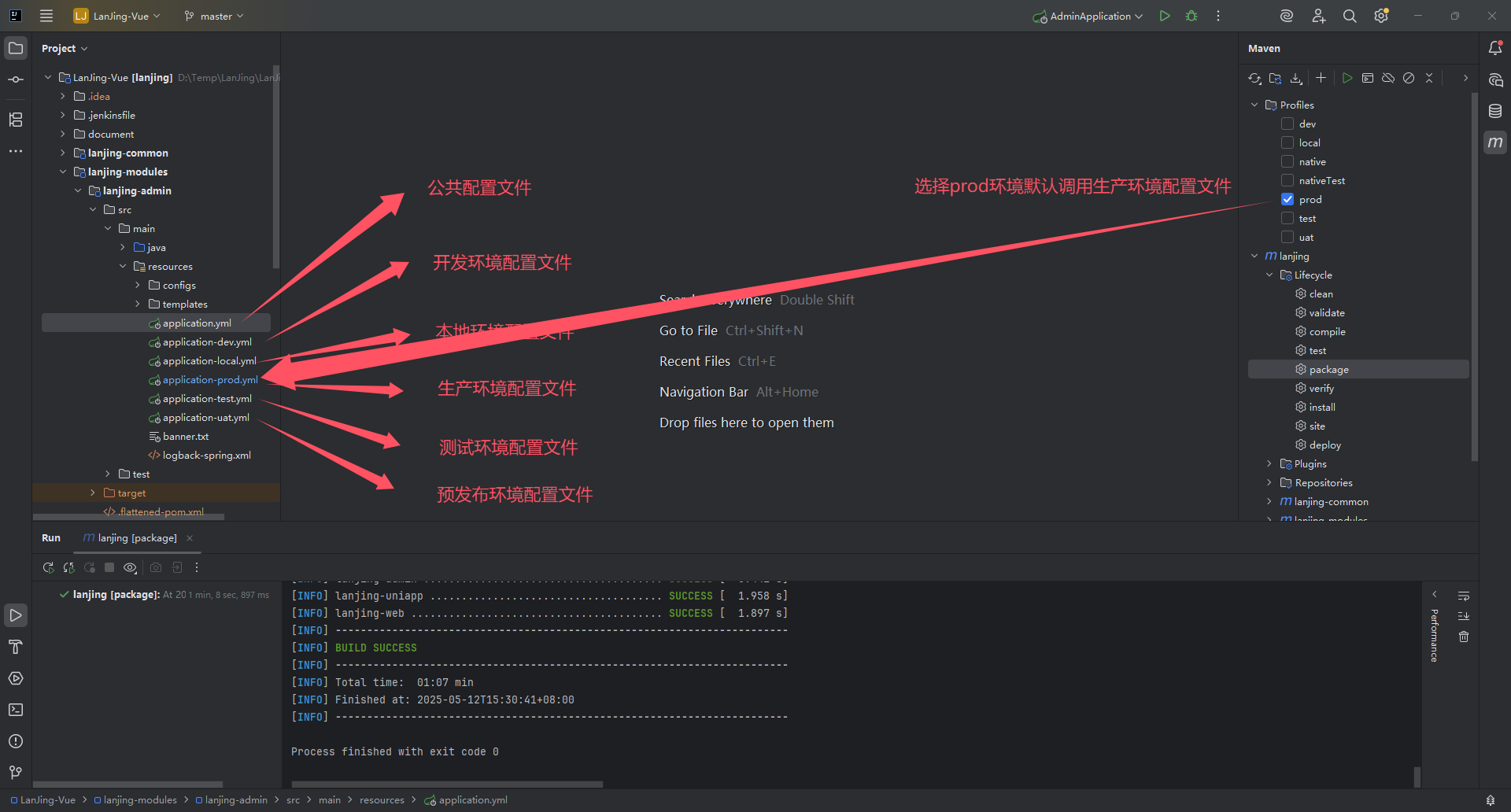The height and width of the screenshot is (812, 1511).
Task: Open the Git tool window icon
Action: 16,773
